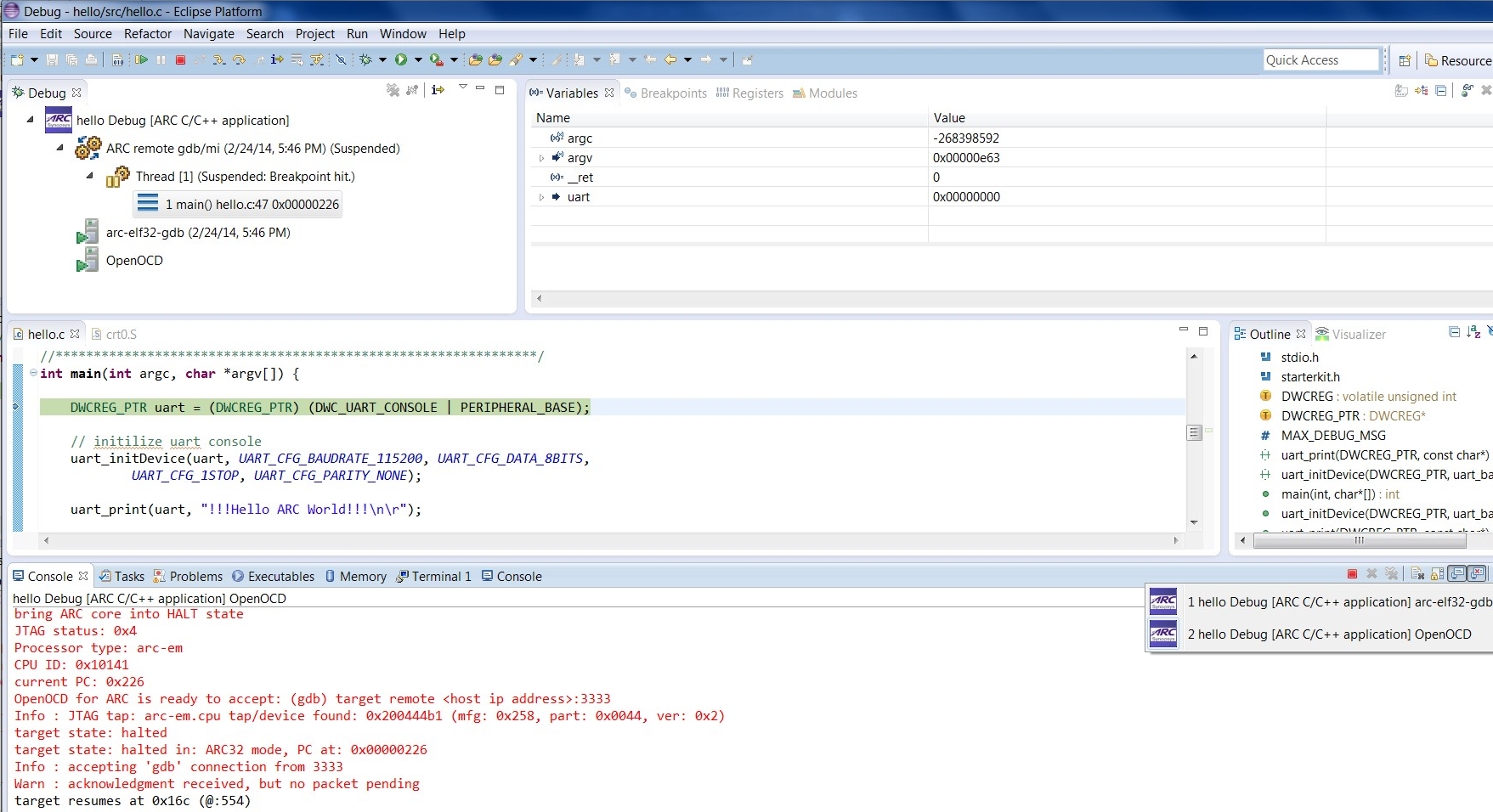Collapse the hello Debug launch tree node
1493x812 pixels.
(x=31, y=120)
